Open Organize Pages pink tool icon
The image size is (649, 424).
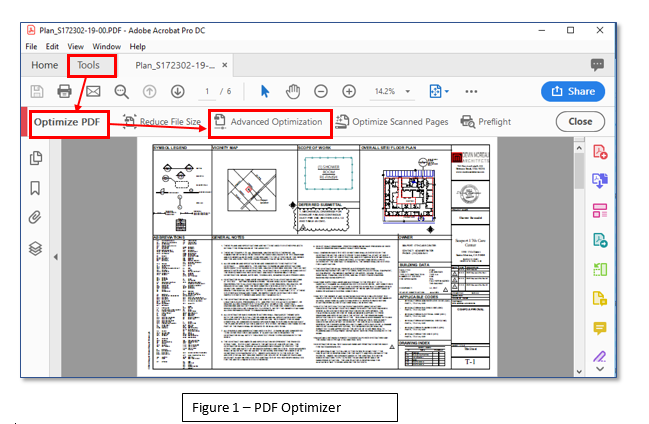tap(600, 210)
